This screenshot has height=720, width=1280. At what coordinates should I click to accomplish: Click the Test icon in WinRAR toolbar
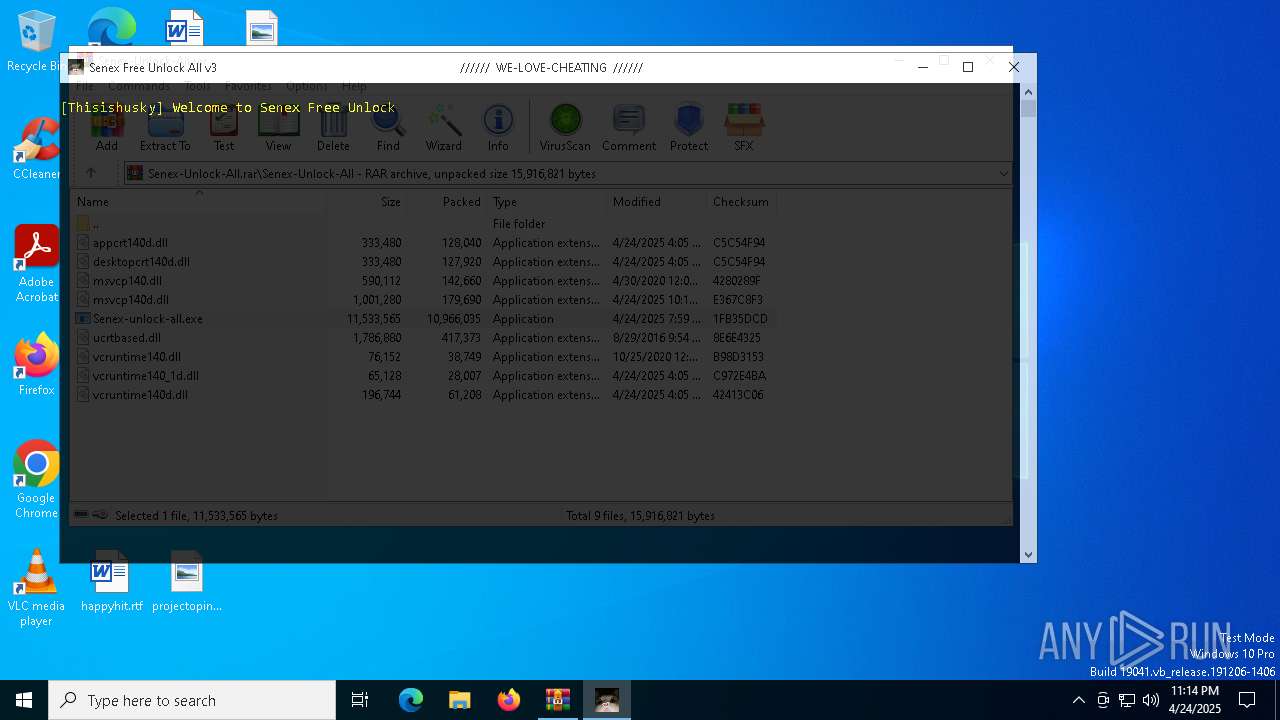click(x=224, y=128)
